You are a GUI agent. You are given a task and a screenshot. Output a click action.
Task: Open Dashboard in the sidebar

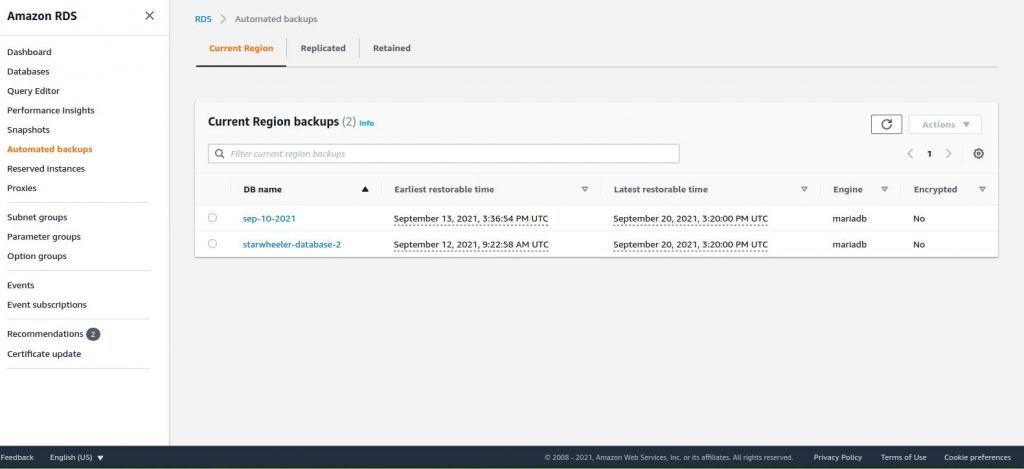click(x=29, y=52)
